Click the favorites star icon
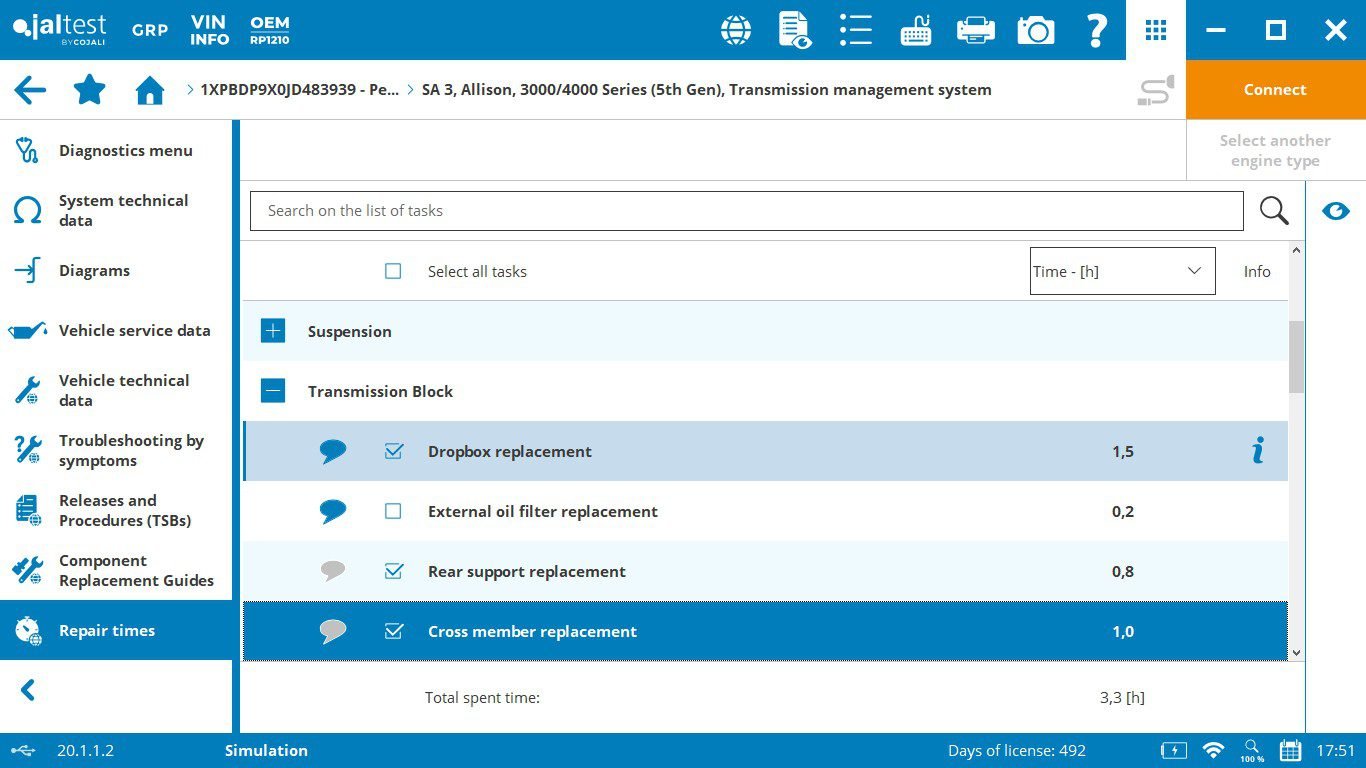Viewport: 1366px width, 768px height. 90,90
